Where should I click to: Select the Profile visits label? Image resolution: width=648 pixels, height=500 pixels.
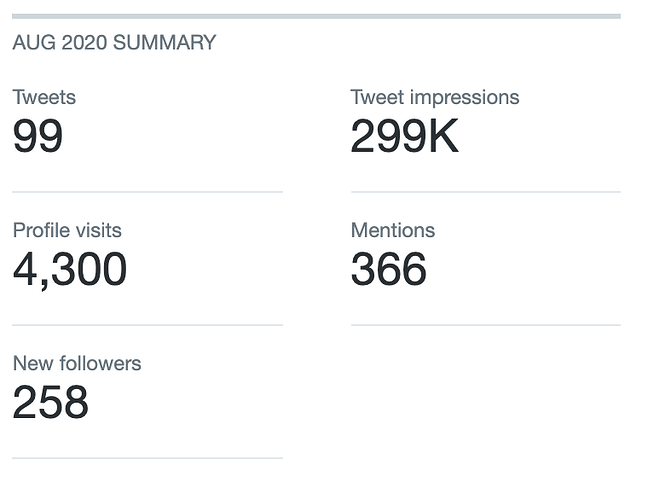(x=67, y=230)
